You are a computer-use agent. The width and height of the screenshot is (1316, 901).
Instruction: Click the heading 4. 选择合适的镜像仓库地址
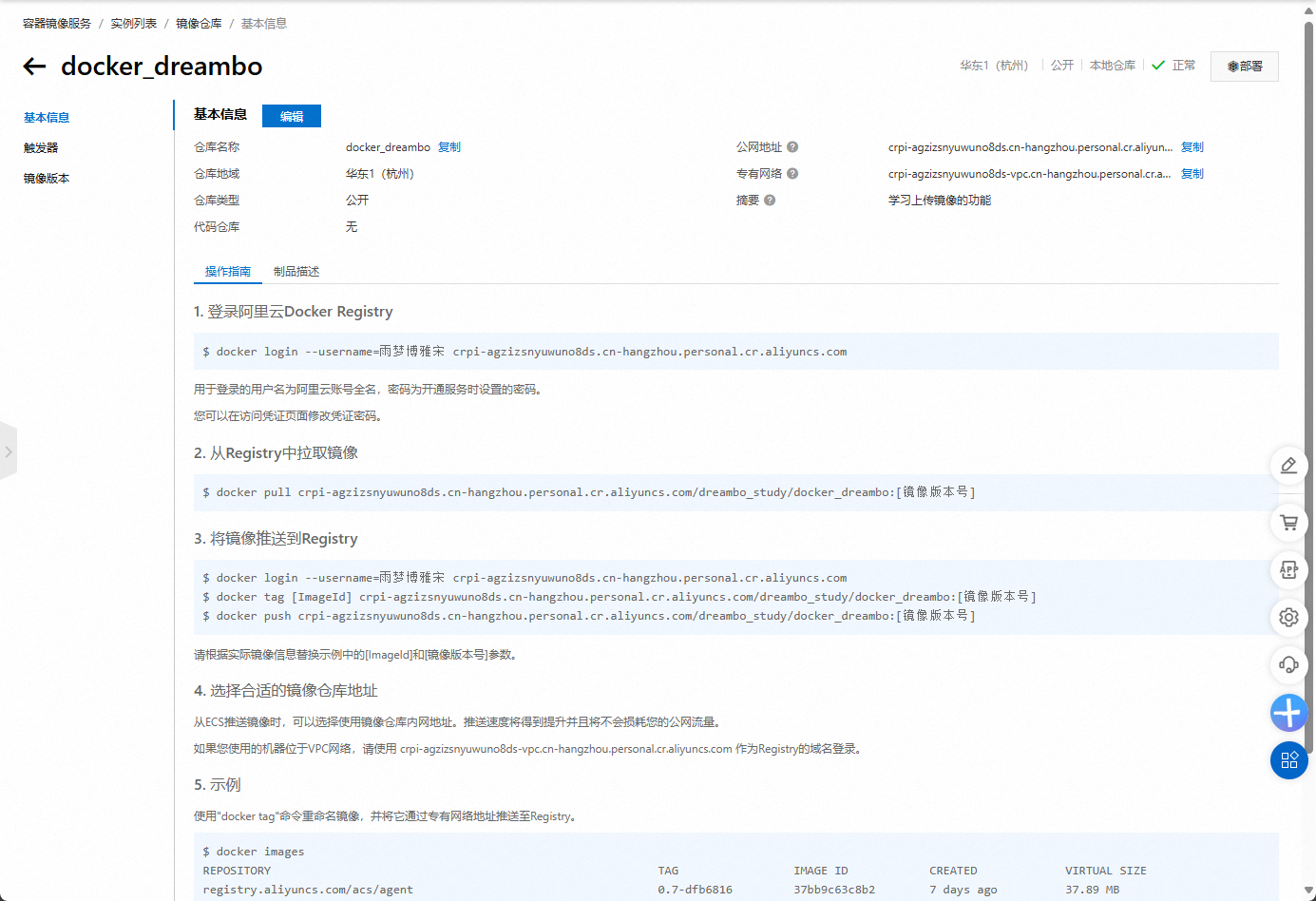point(286,691)
